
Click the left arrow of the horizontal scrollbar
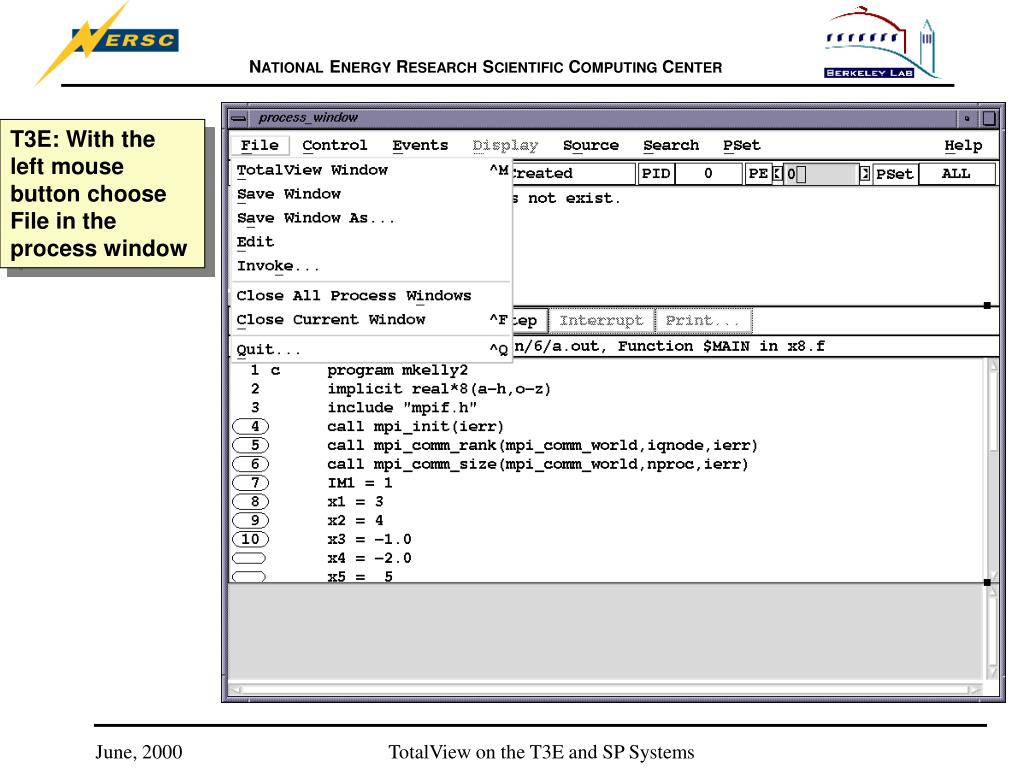pyautogui.click(x=236, y=689)
